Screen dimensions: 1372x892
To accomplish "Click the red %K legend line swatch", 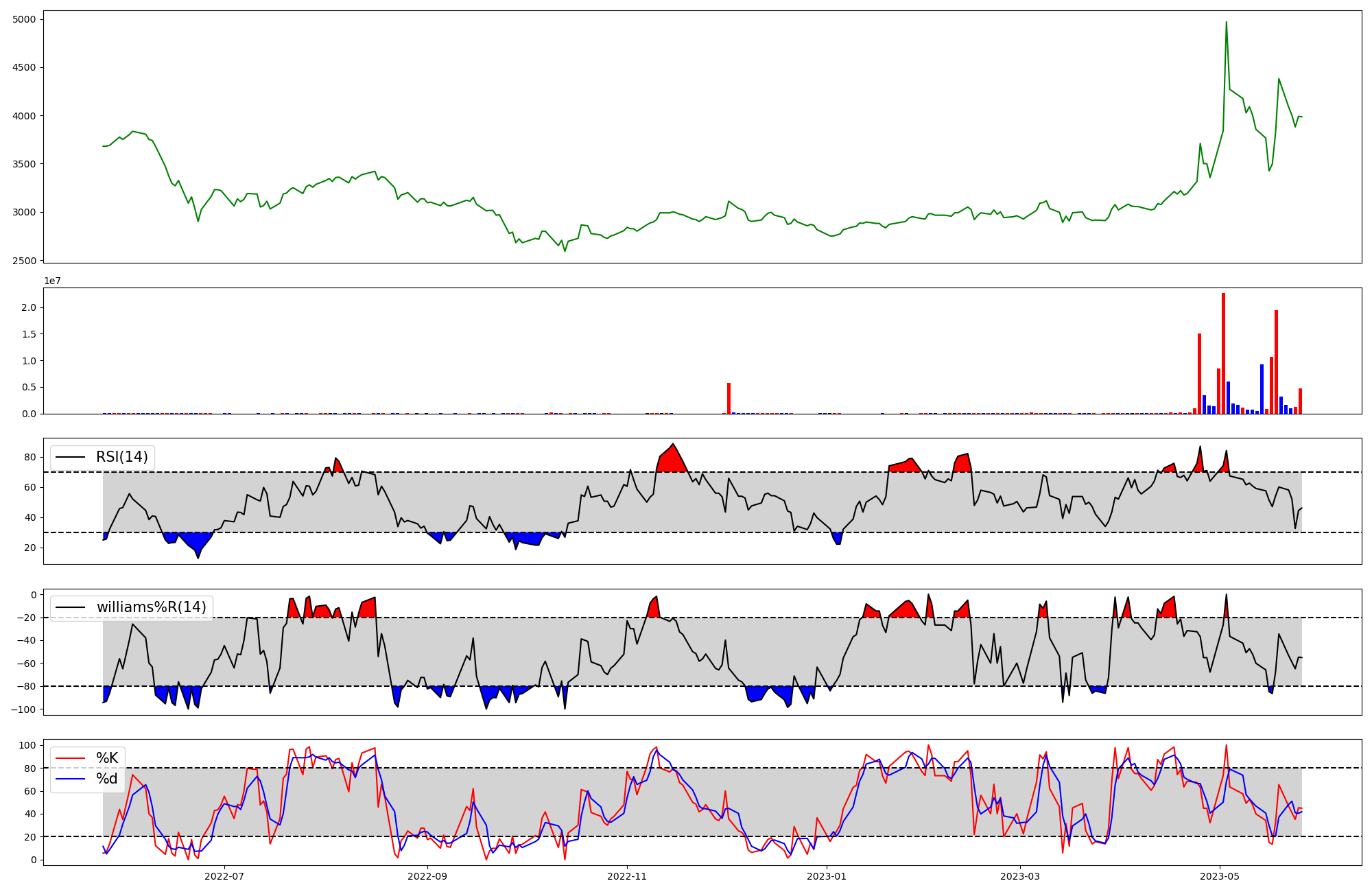I will (x=71, y=758).
